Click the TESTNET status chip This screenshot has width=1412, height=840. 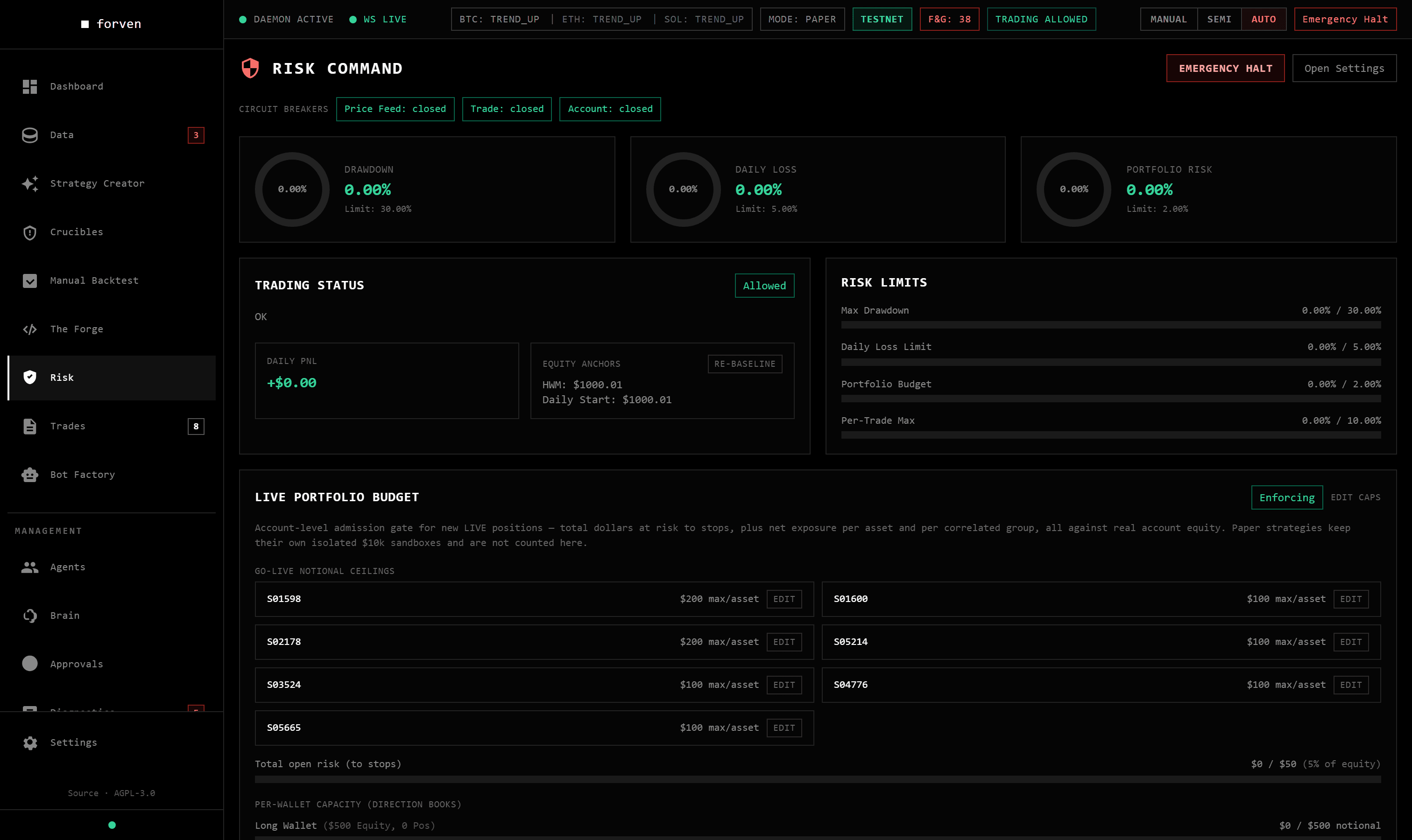point(882,19)
